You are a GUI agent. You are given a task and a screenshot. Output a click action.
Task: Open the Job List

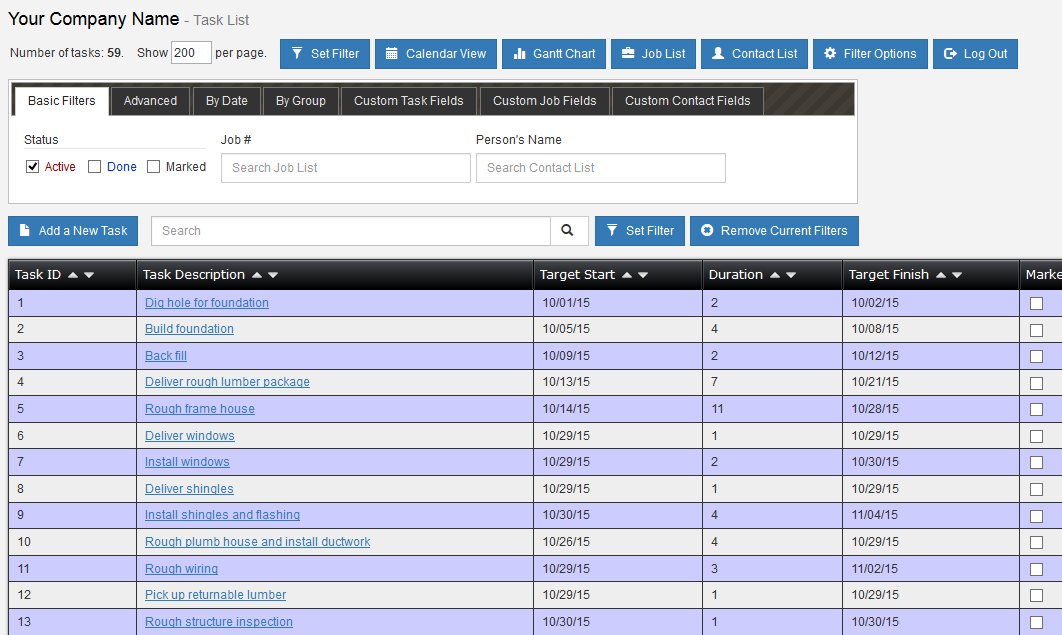(653, 54)
